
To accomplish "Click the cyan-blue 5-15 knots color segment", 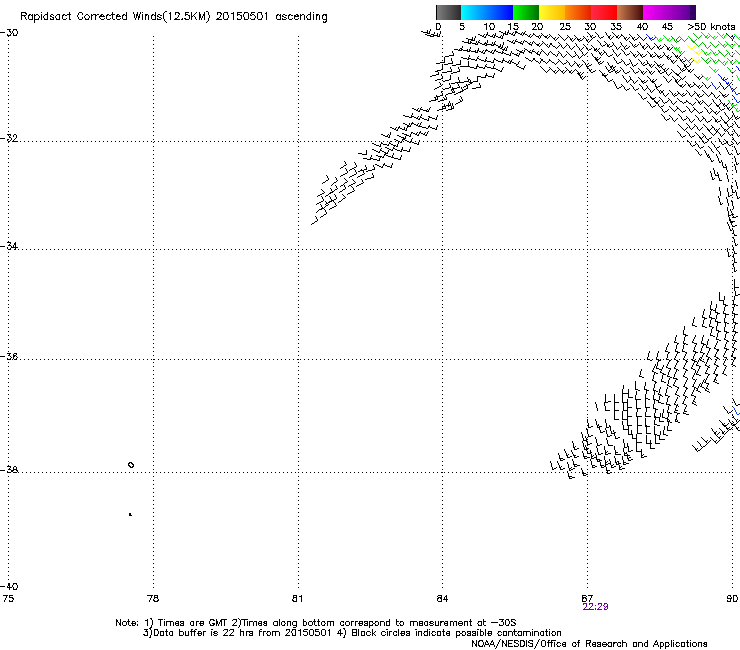I will click(487, 12).
